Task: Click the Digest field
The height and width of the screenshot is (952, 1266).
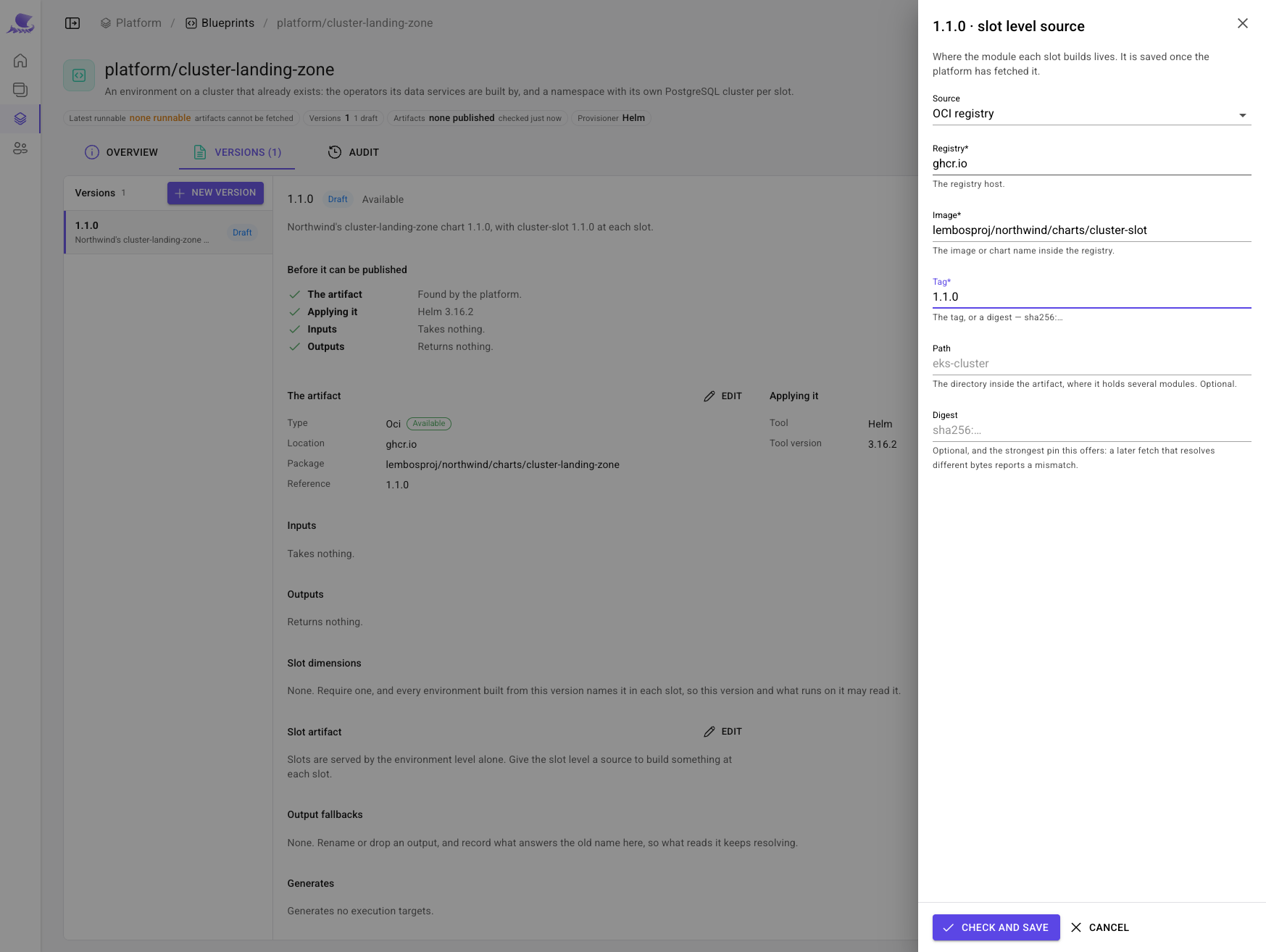Action: (1091, 430)
